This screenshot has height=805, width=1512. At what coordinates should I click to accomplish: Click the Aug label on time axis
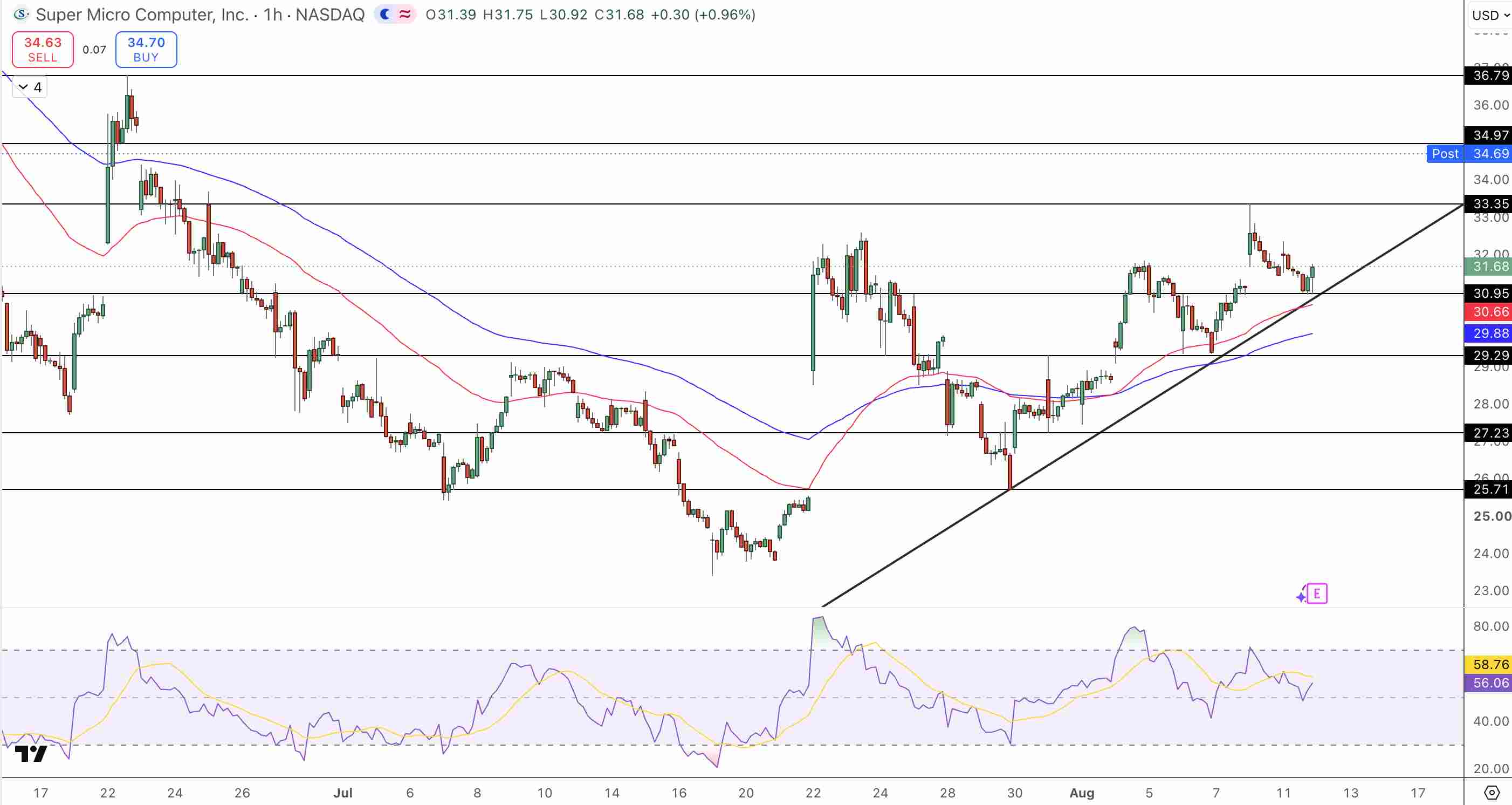click(1082, 793)
